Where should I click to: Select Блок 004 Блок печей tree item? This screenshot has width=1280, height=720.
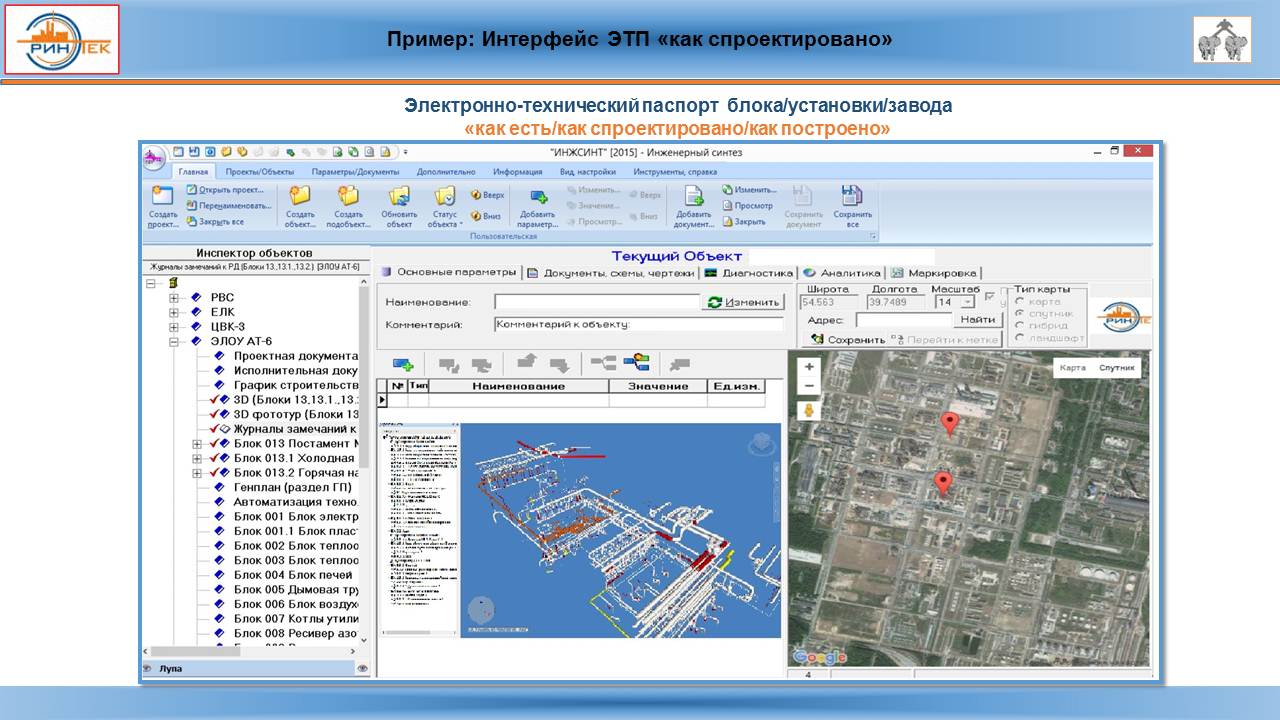pyautogui.click(x=292, y=575)
